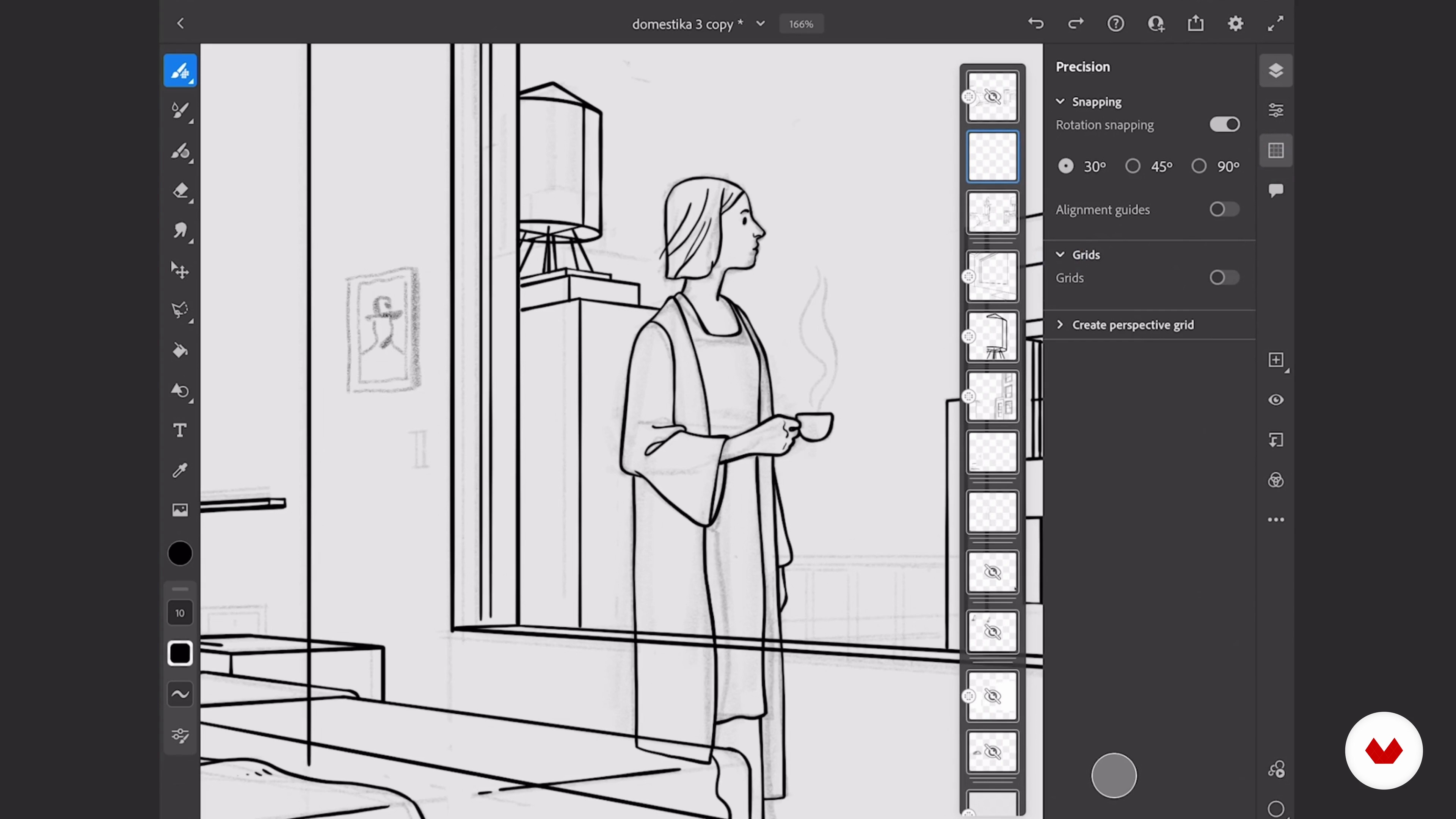Select the 30° snapping angle

(x=1065, y=166)
